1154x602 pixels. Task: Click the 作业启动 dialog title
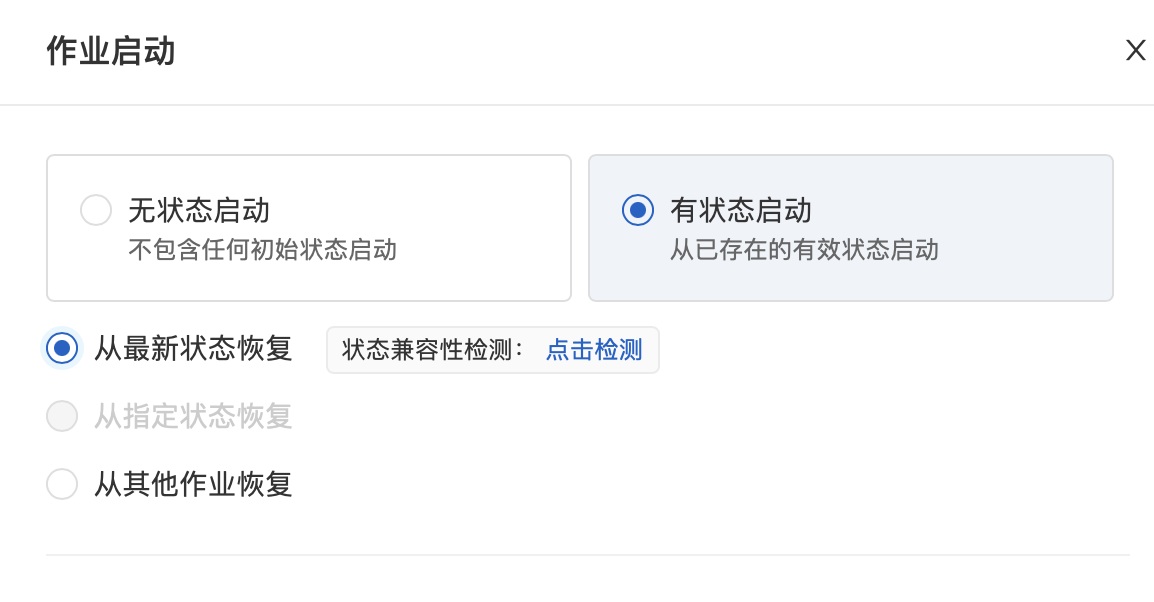pyautogui.click(x=111, y=51)
